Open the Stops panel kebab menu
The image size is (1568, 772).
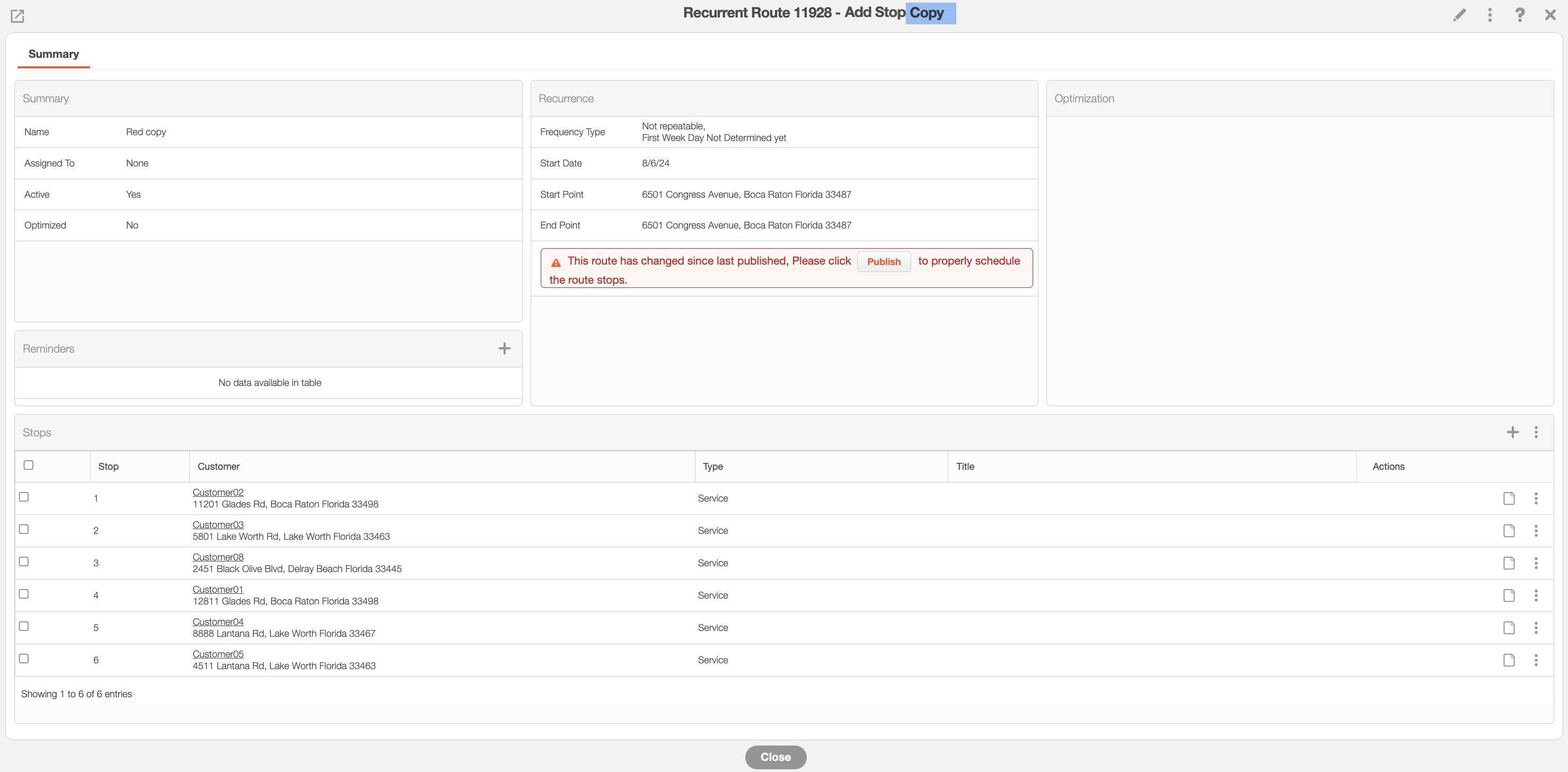pos(1536,432)
